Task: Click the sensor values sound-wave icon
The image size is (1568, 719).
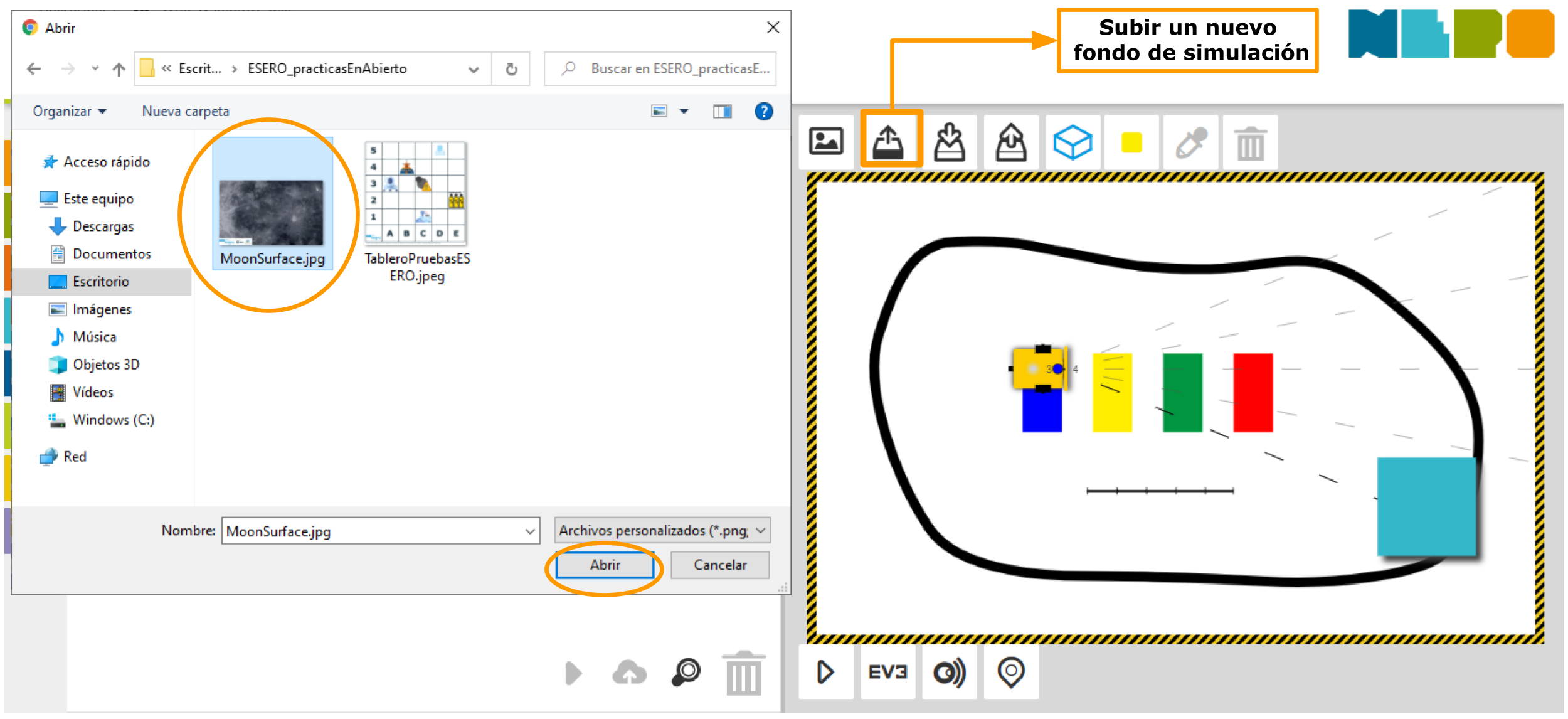Action: click(949, 672)
